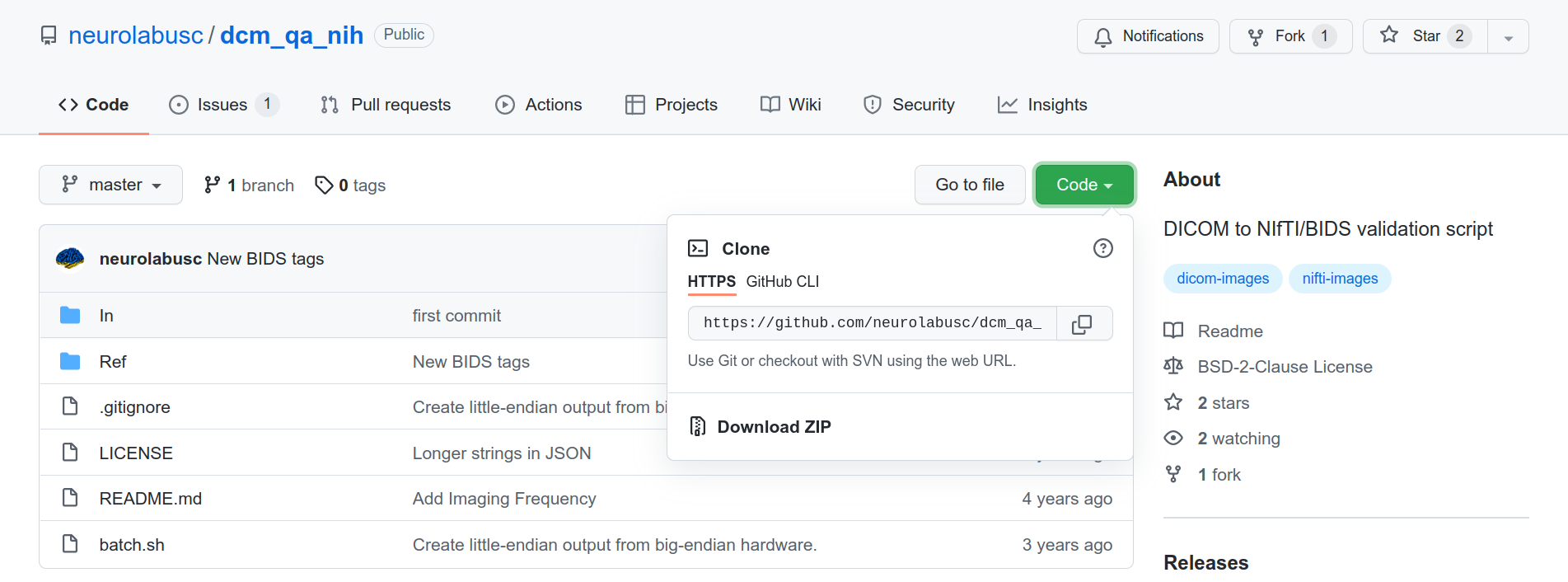Click the Go to file button
This screenshot has height=582, width=1568.
(x=970, y=185)
